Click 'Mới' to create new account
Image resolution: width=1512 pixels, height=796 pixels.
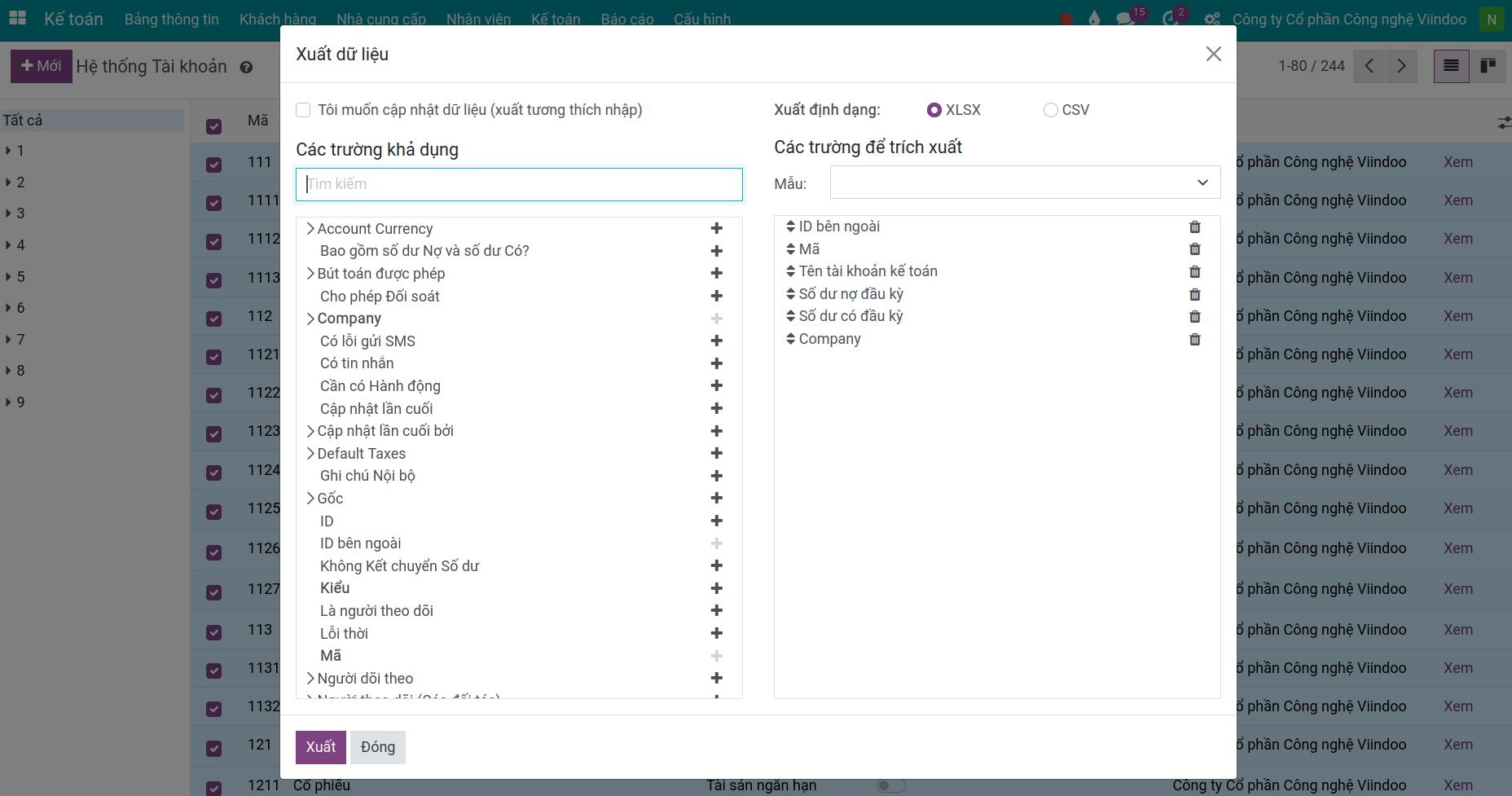(x=41, y=66)
